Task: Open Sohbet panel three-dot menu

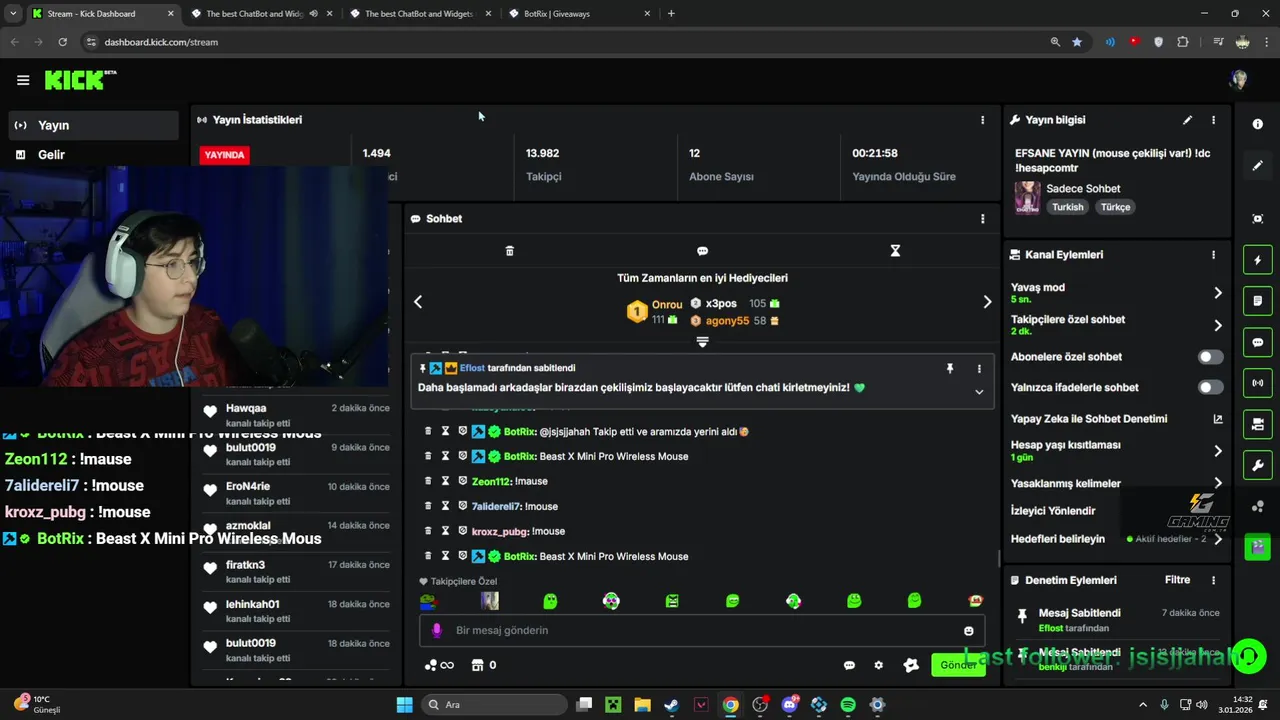Action: click(x=982, y=219)
